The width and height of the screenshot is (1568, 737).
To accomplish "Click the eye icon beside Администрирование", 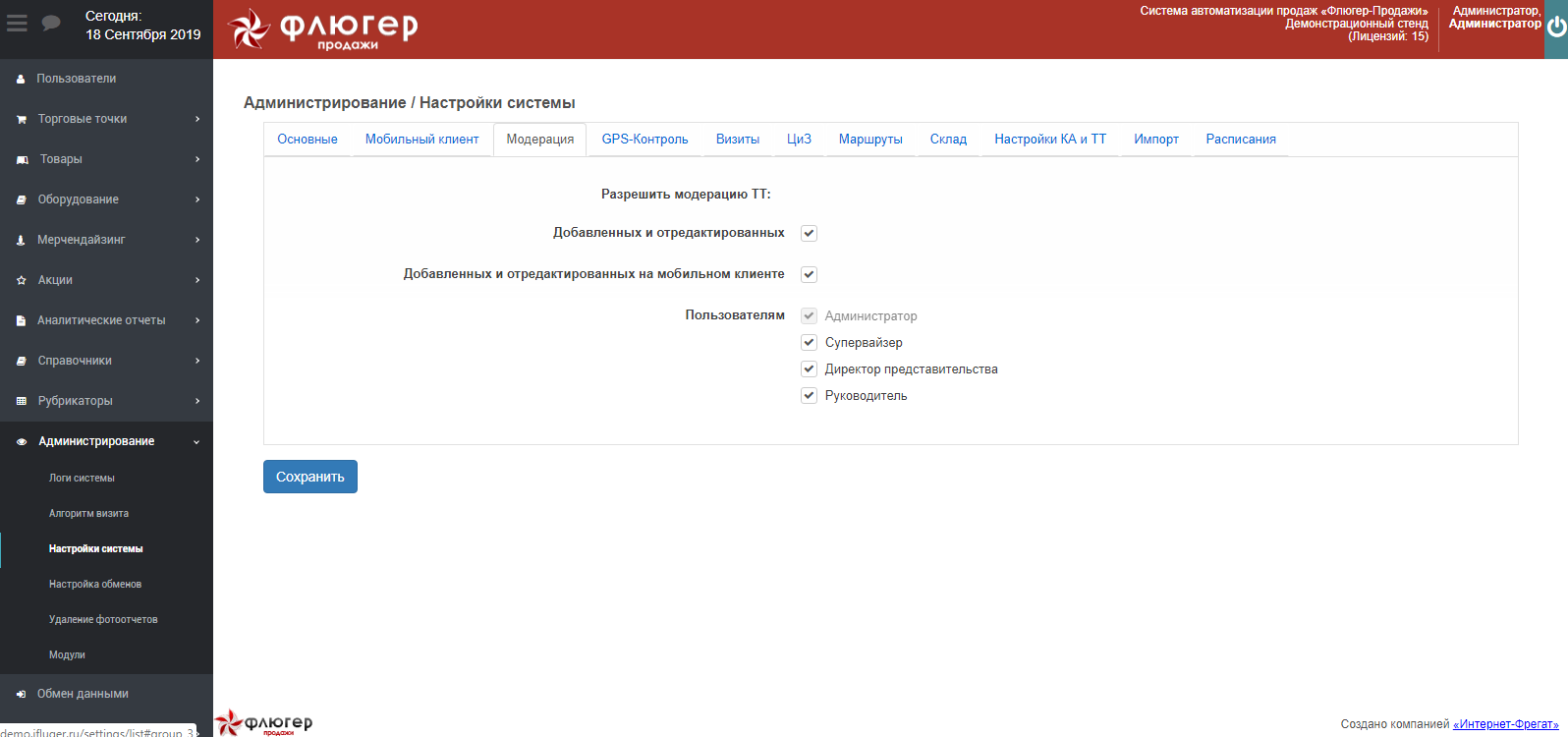I will click(x=21, y=441).
